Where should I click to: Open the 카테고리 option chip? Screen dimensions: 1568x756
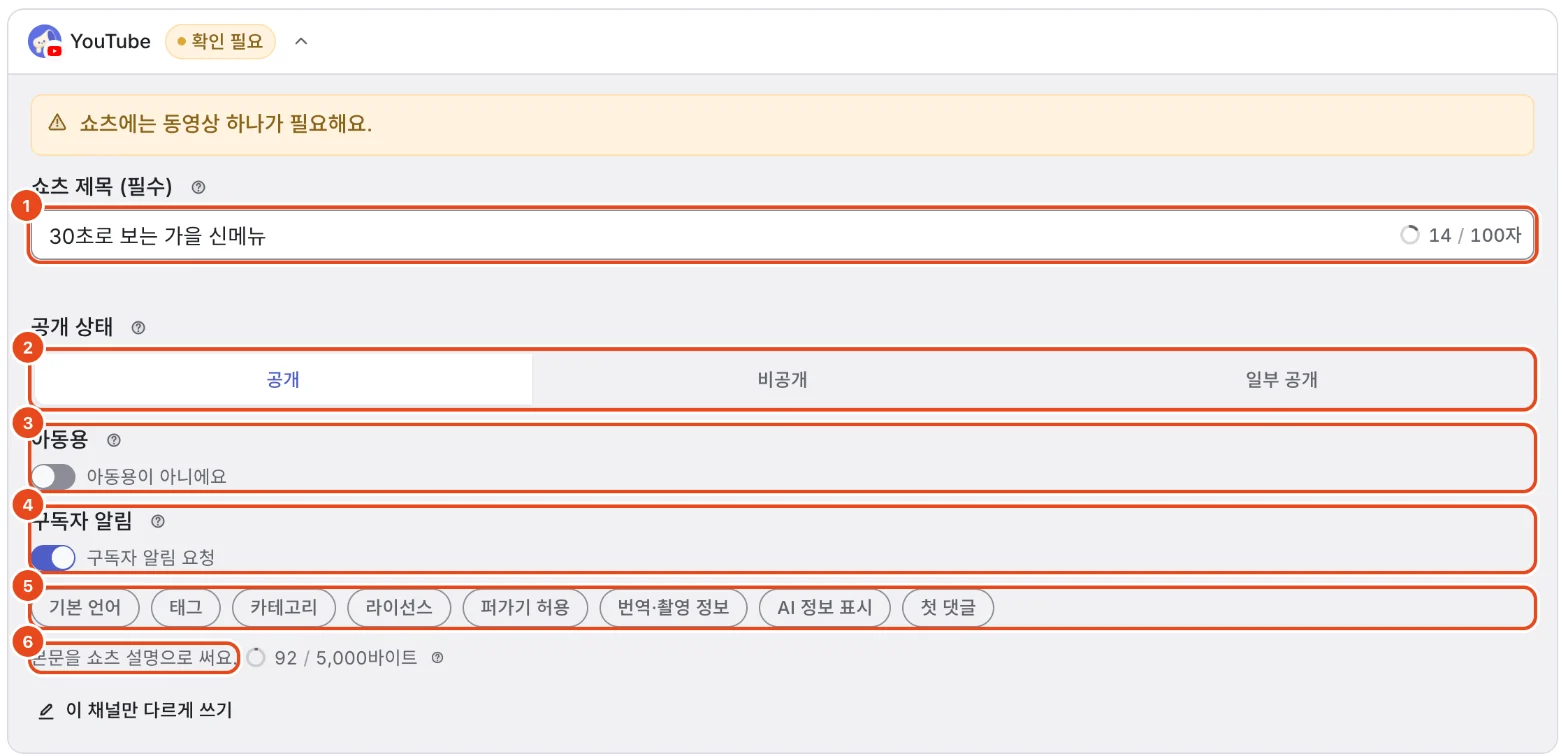tap(284, 608)
